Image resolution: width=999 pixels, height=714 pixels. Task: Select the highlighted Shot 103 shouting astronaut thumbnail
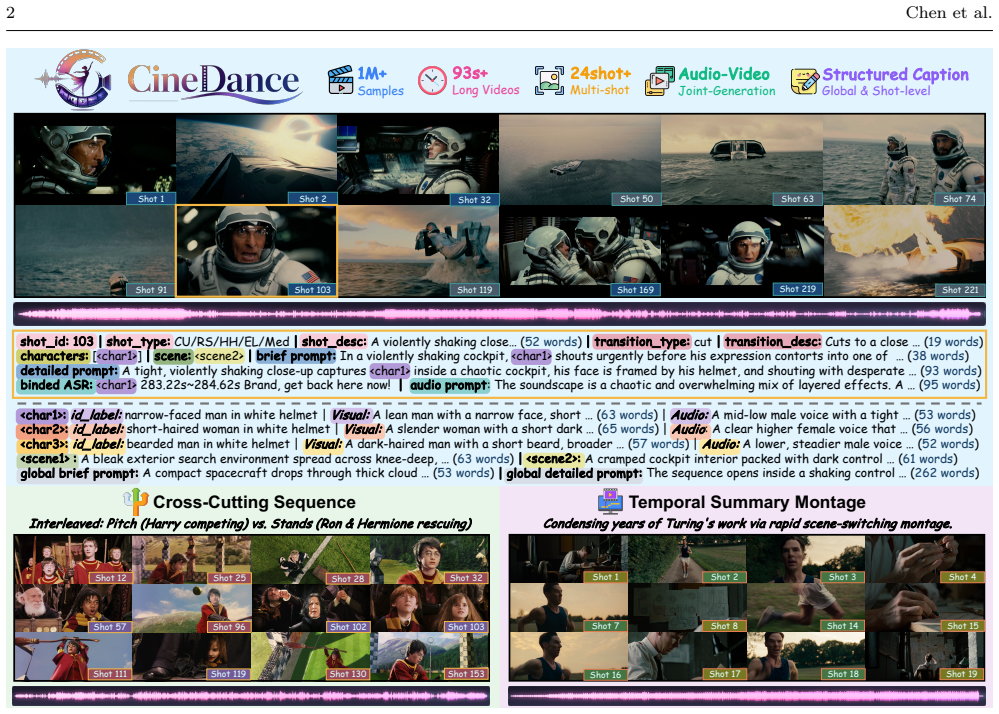[256, 250]
